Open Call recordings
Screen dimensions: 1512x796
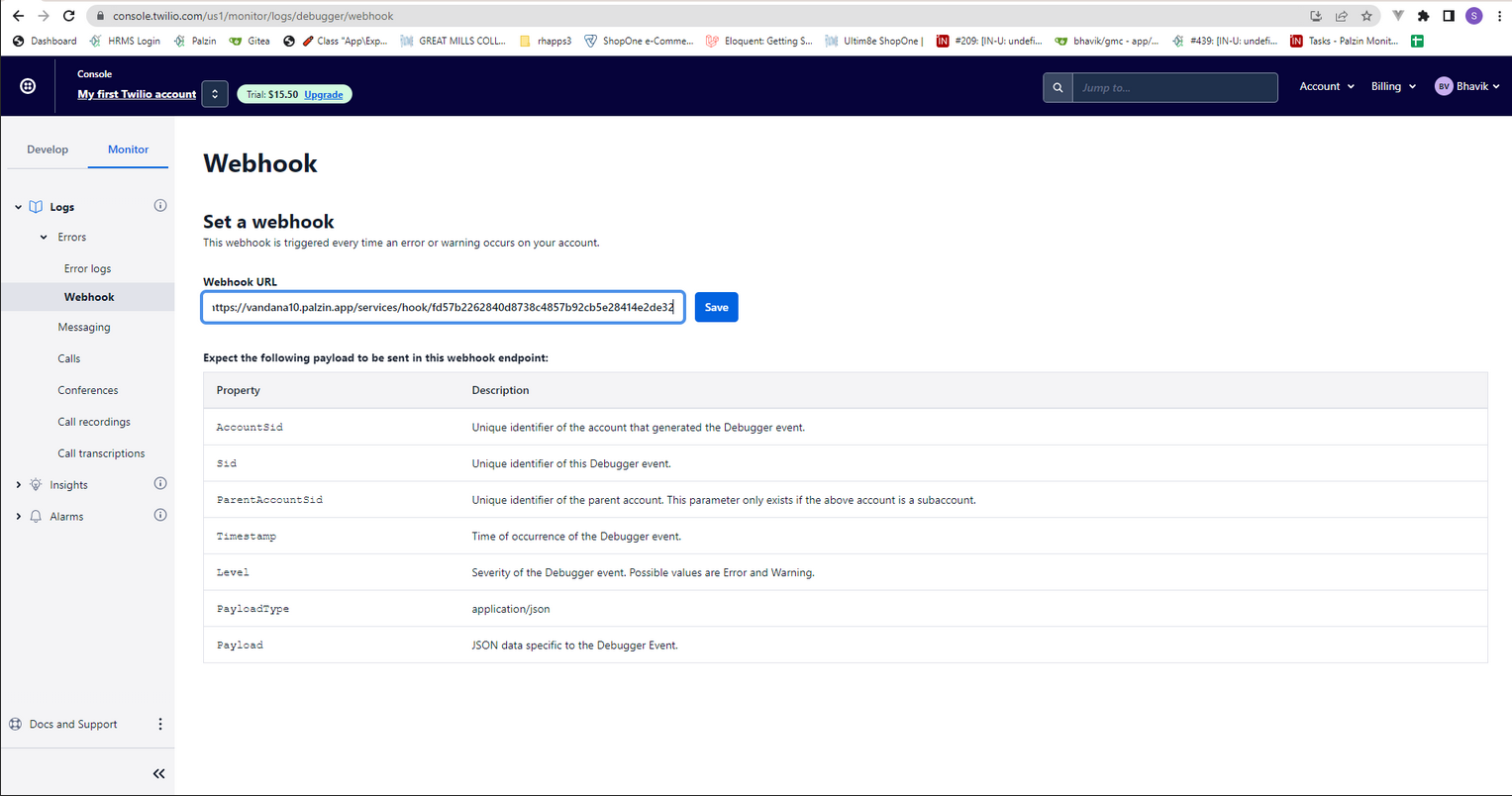(x=94, y=422)
